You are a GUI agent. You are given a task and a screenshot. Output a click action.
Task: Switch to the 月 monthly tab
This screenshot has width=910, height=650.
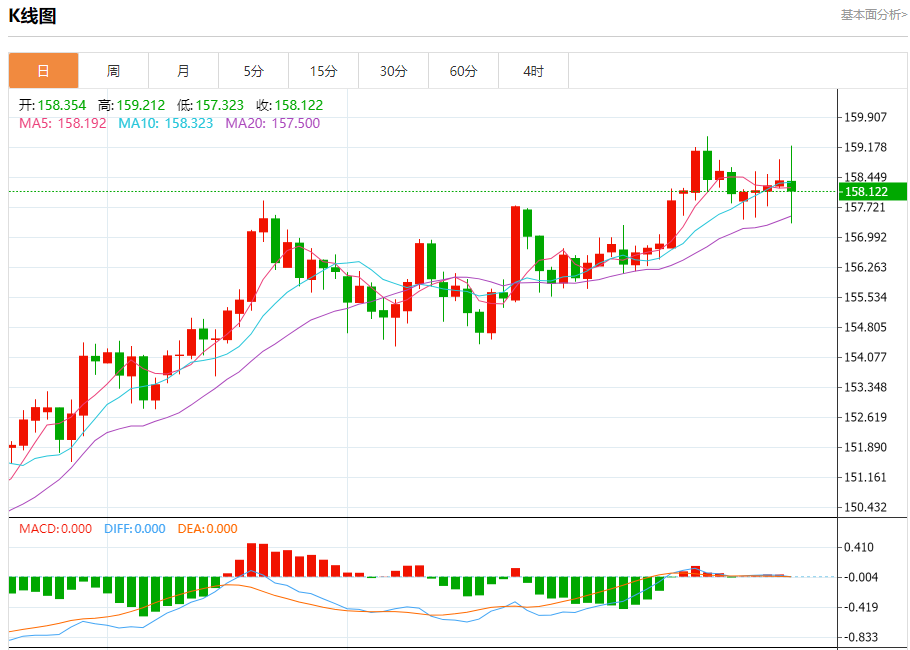tap(183, 71)
